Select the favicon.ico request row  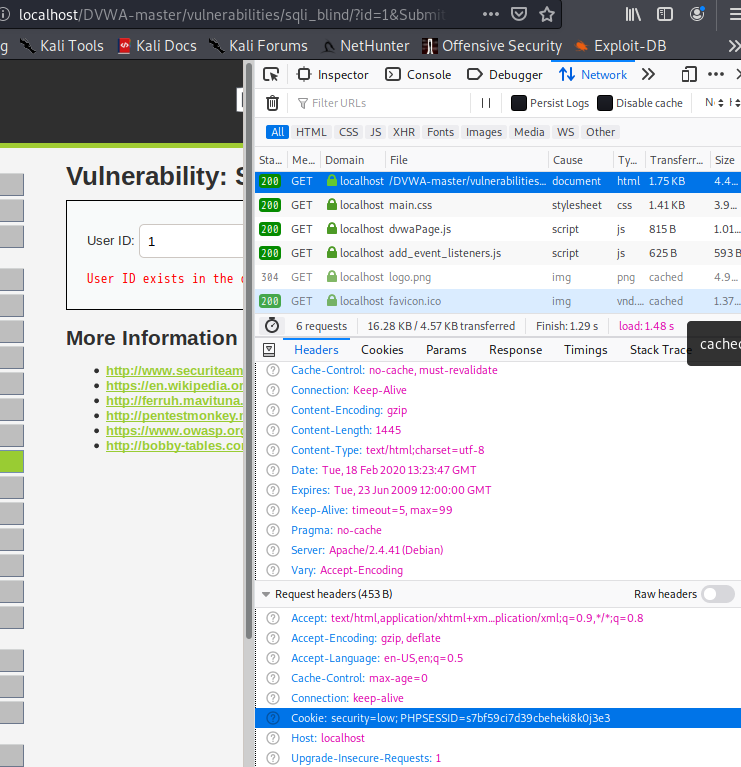pyautogui.click(x=498, y=301)
